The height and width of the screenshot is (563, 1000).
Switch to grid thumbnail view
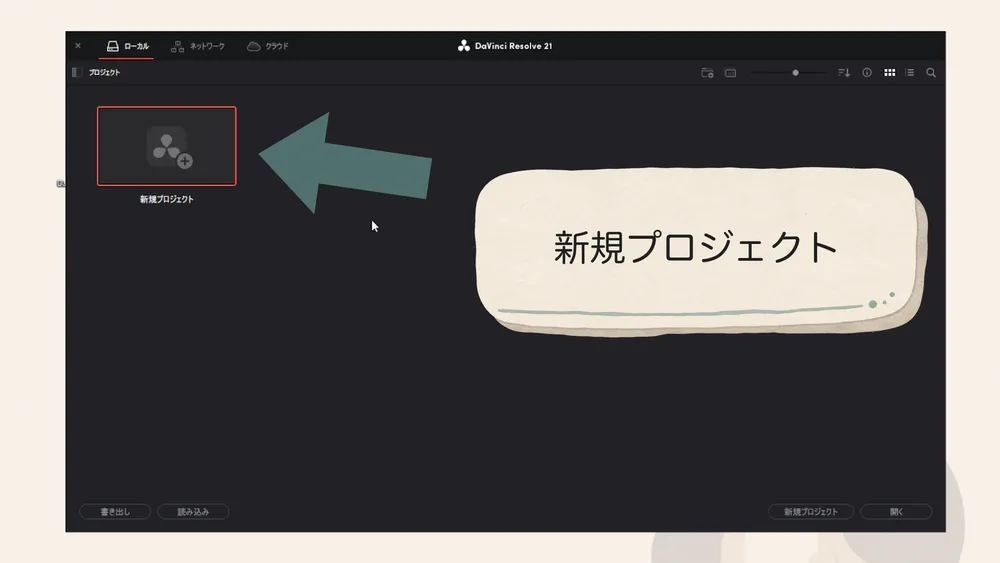click(x=889, y=73)
